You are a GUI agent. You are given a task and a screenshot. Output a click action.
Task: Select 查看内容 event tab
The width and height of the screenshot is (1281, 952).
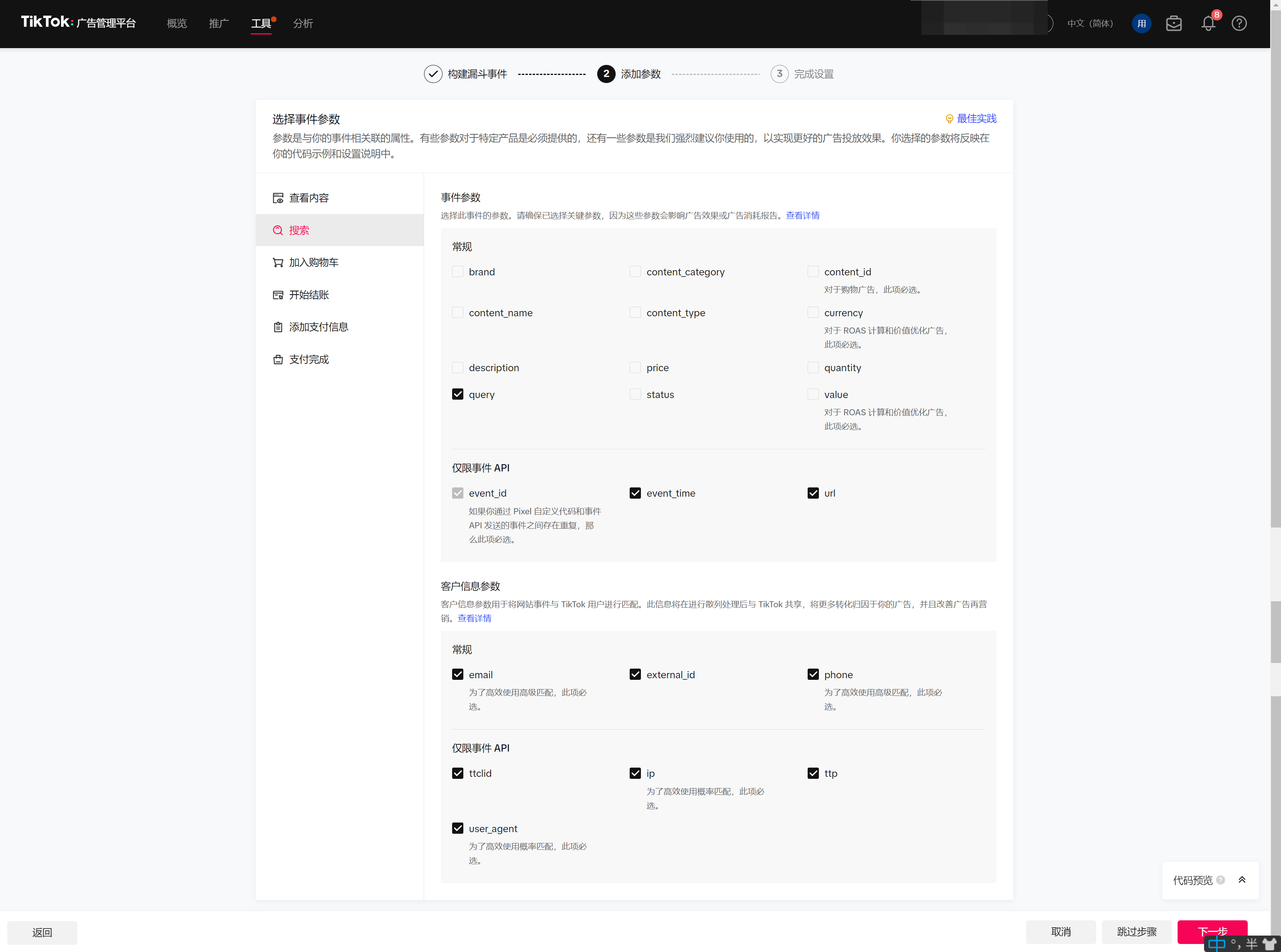[339, 198]
